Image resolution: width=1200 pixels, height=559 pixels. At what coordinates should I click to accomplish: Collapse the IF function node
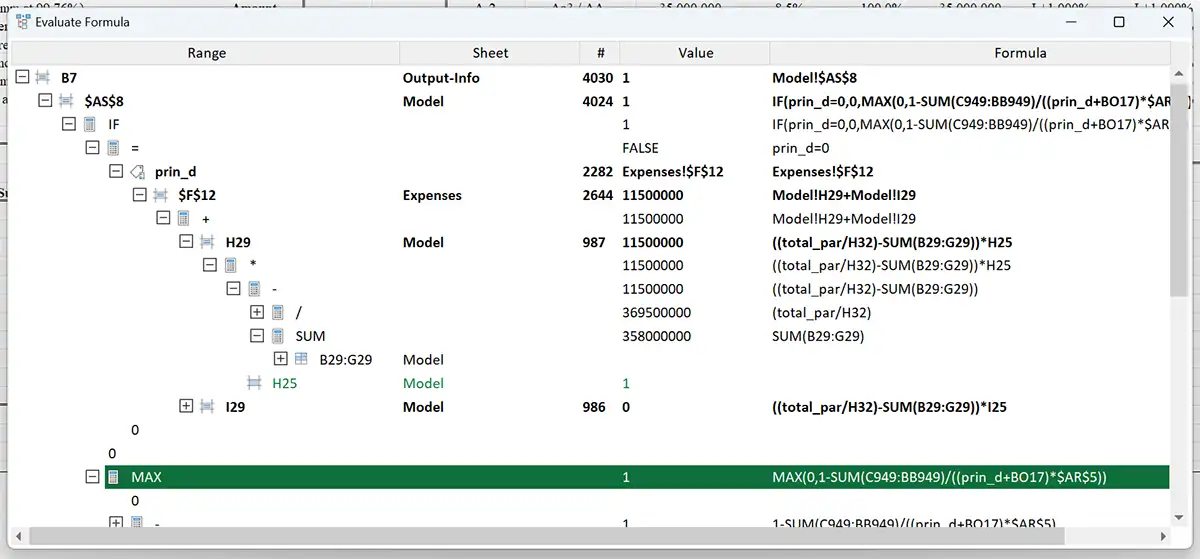(x=69, y=124)
